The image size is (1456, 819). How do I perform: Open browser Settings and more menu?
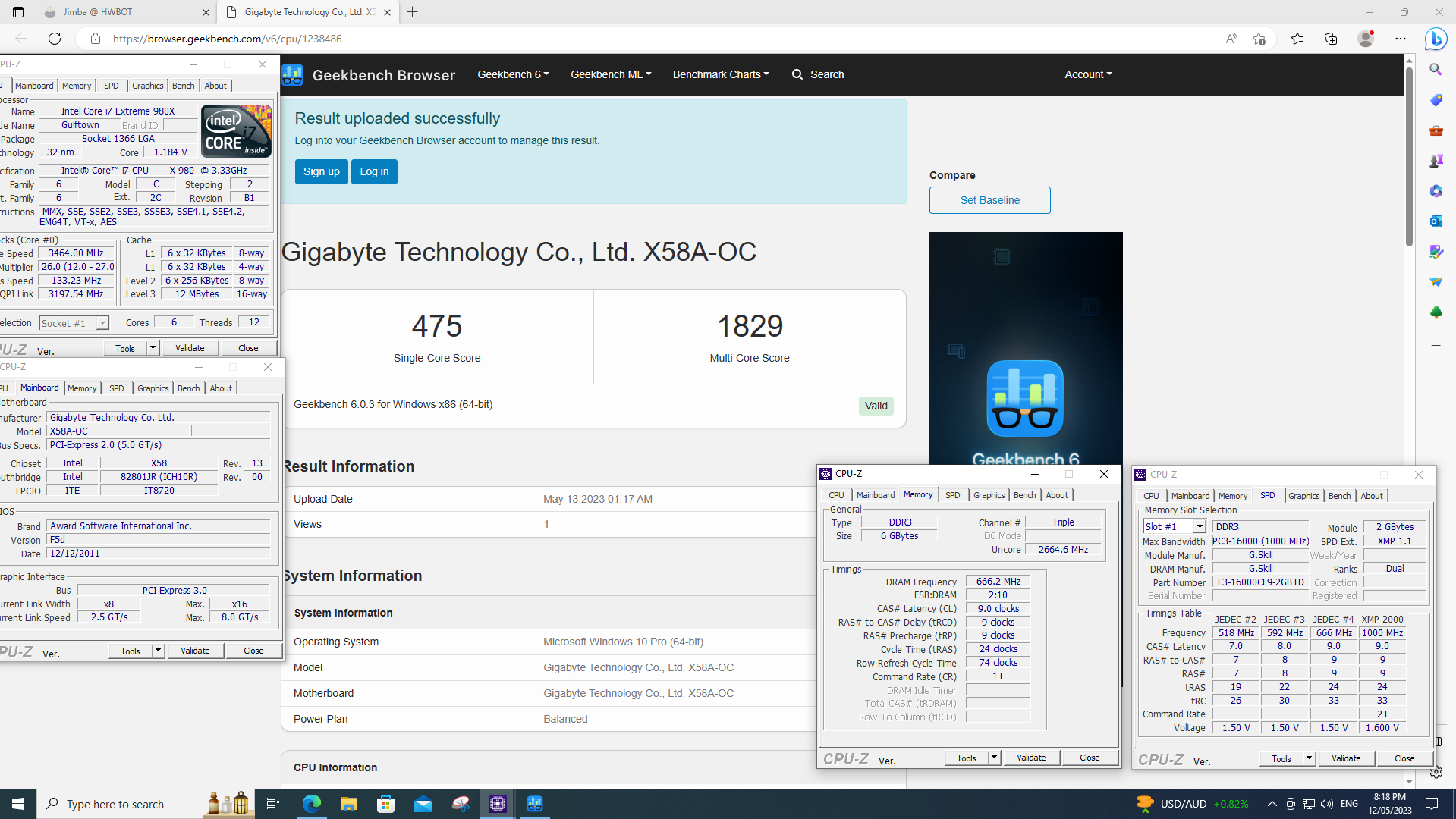(x=1401, y=39)
